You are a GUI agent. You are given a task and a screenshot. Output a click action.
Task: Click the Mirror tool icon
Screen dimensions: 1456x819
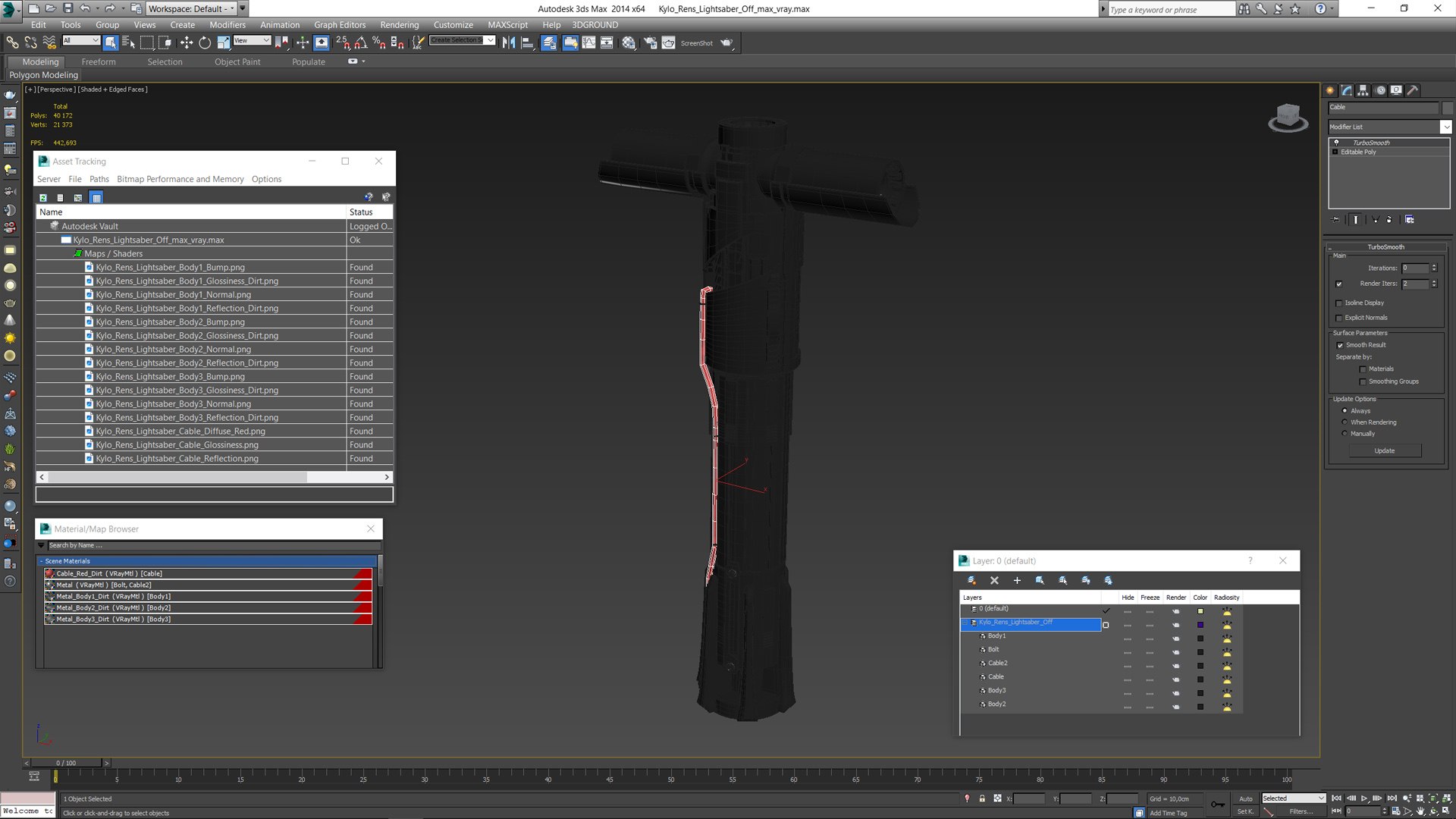[509, 42]
